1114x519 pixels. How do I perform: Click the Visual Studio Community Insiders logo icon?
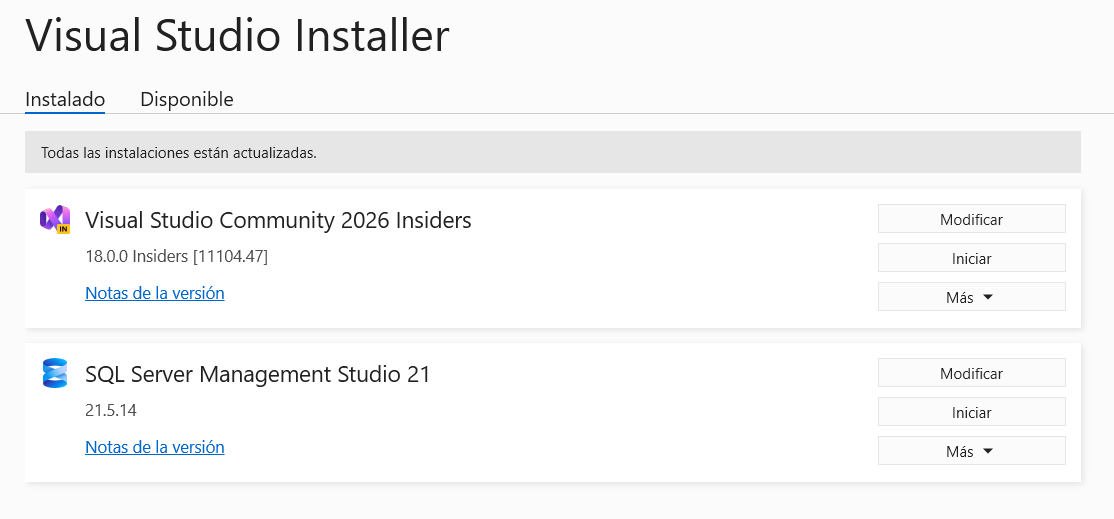[54, 219]
